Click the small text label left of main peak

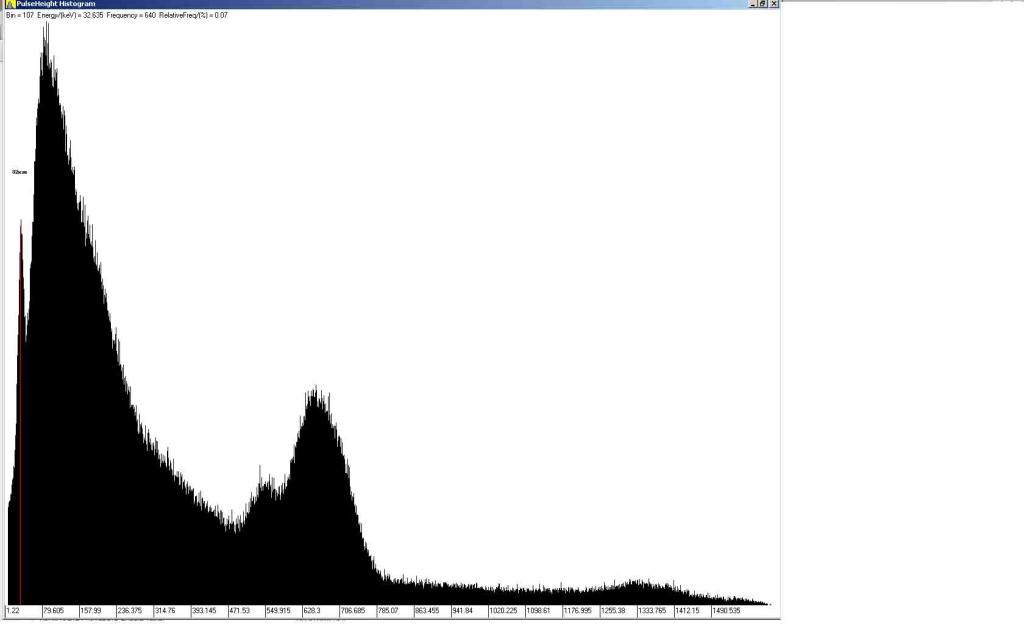coord(20,172)
